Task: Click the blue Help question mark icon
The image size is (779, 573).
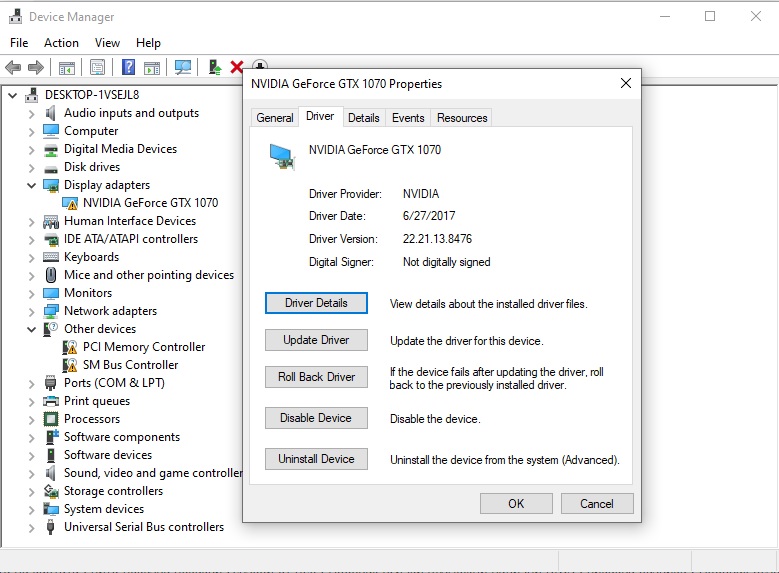Action: (x=128, y=67)
